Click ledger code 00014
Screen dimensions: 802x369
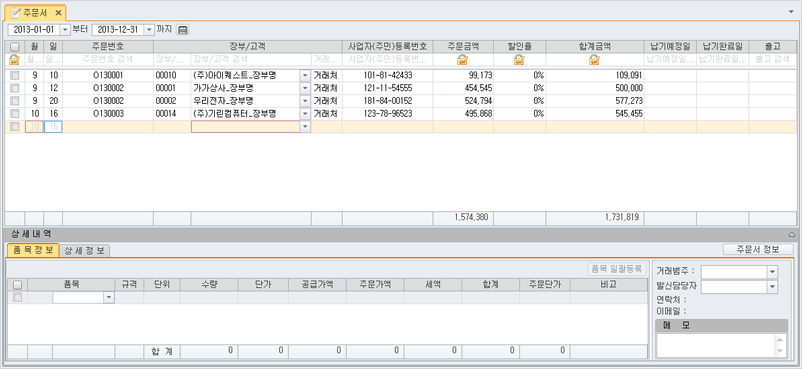(166, 113)
